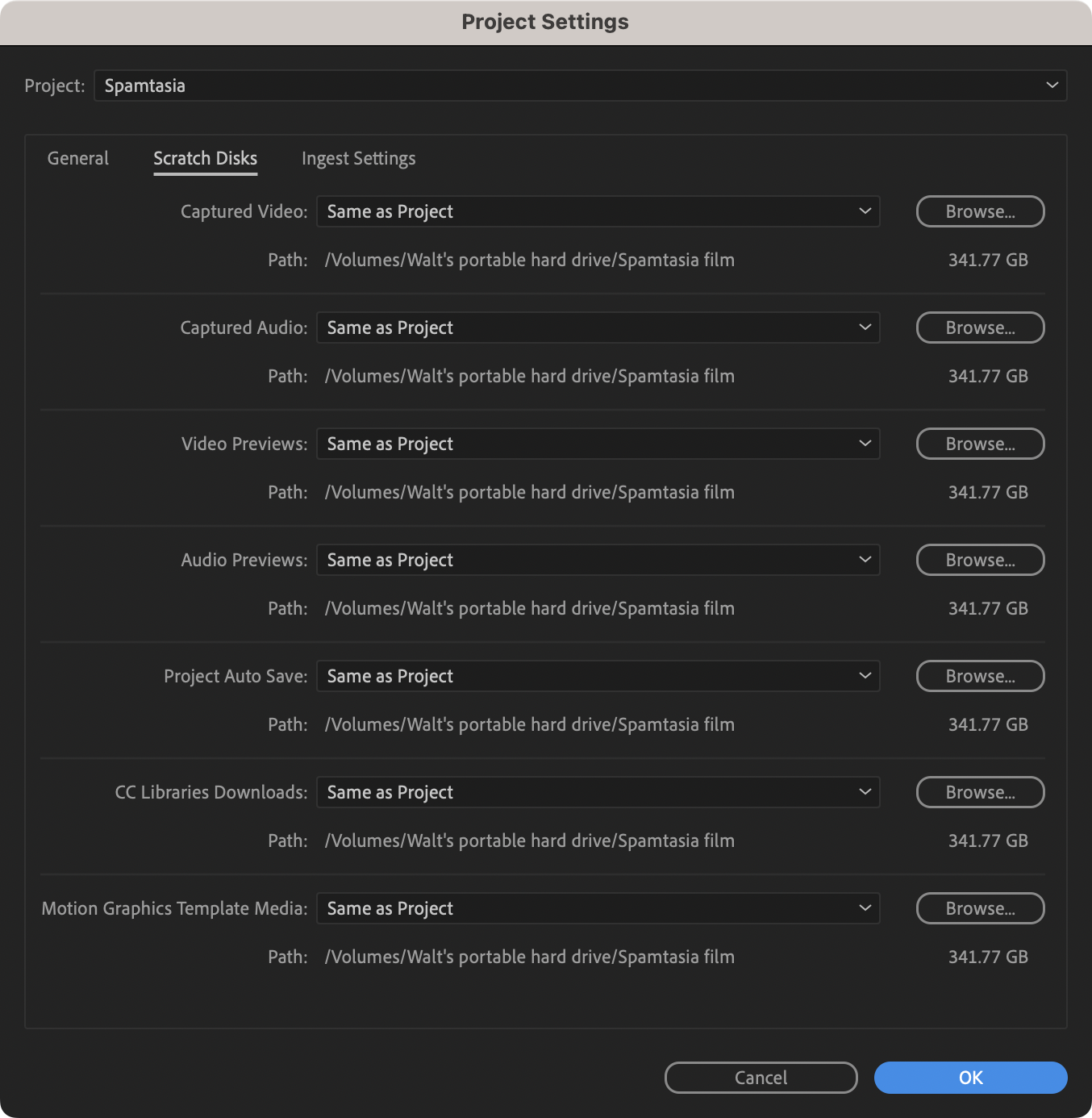
Task: Browse for Project Auto Save folder
Action: (x=981, y=676)
